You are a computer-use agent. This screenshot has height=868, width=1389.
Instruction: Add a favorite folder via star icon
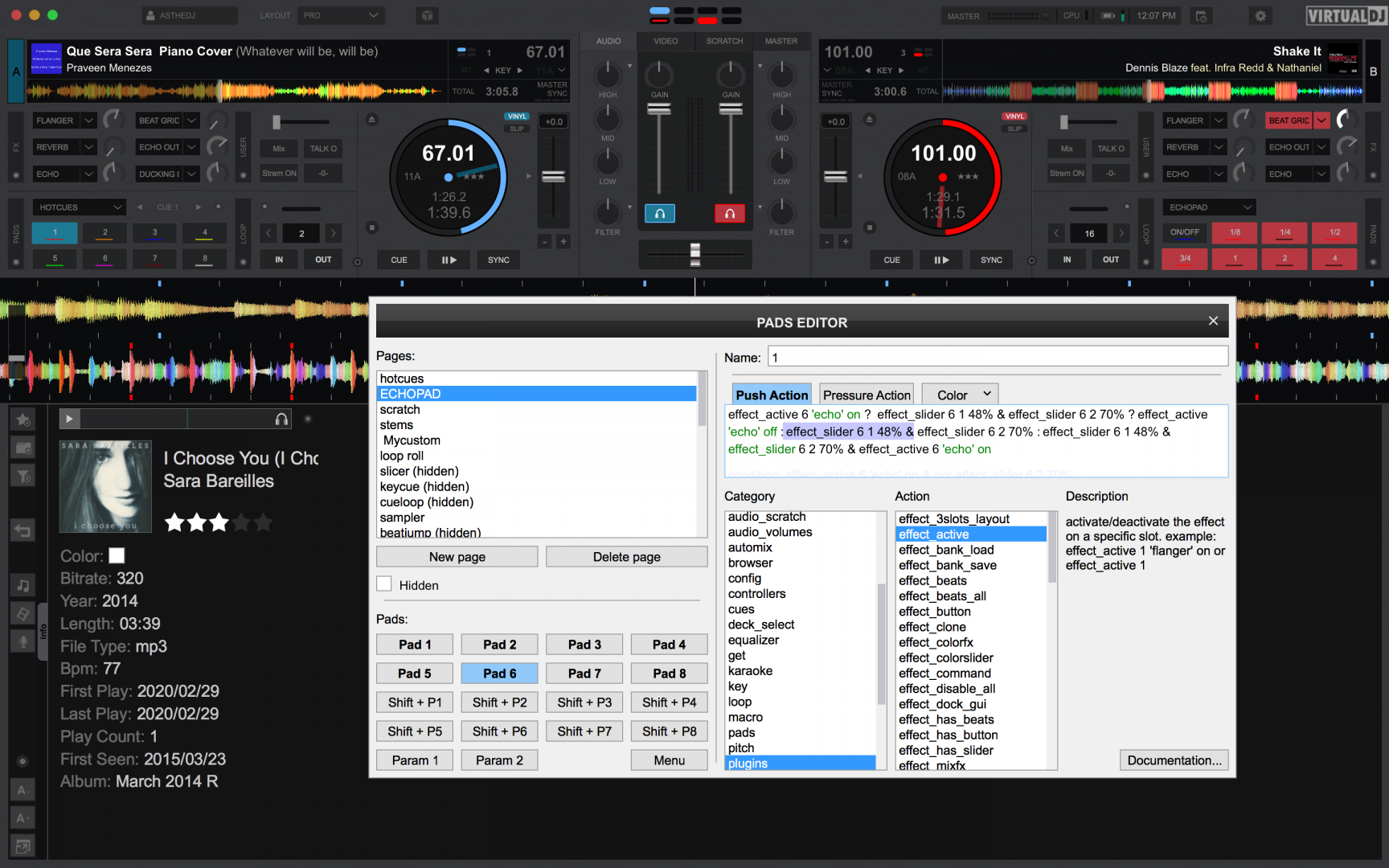(23, 420)
